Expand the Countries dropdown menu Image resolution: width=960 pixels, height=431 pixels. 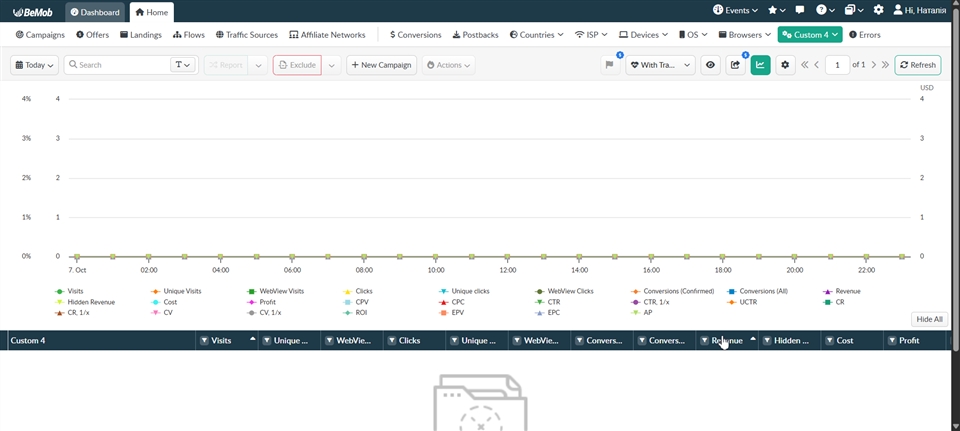[536, 35]
